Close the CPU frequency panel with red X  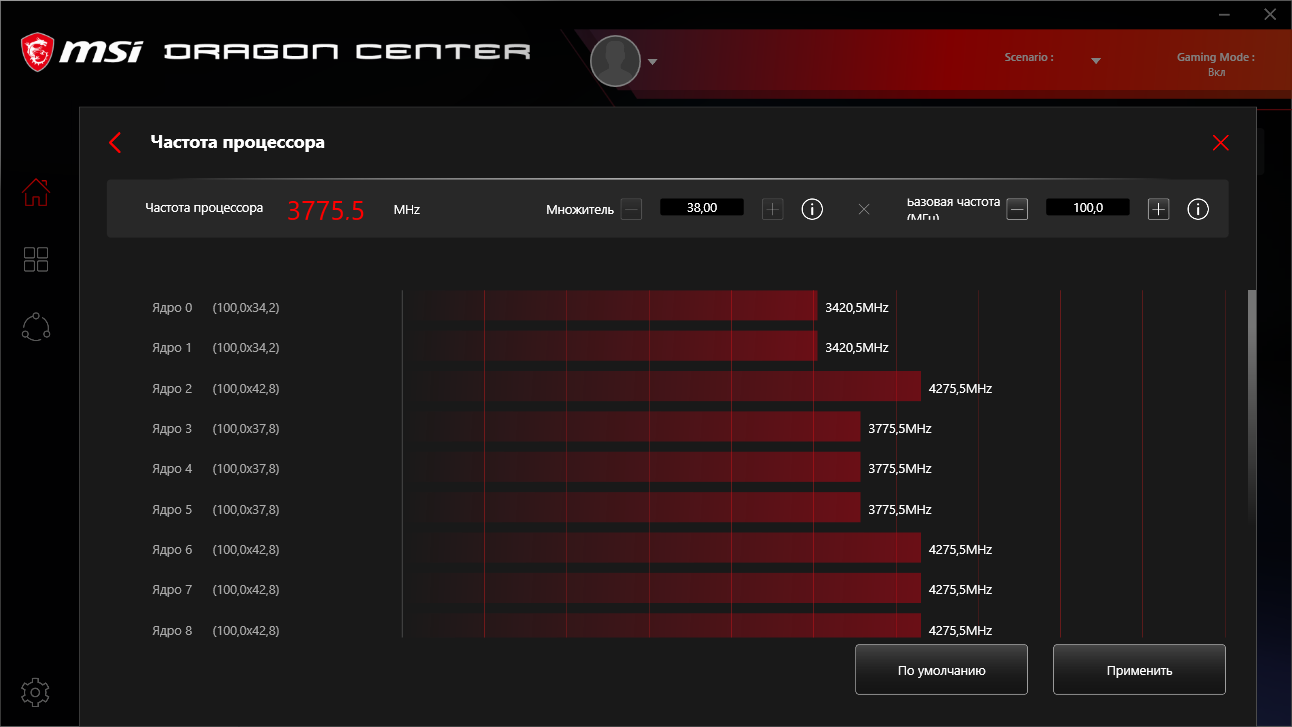(1220, 143)
